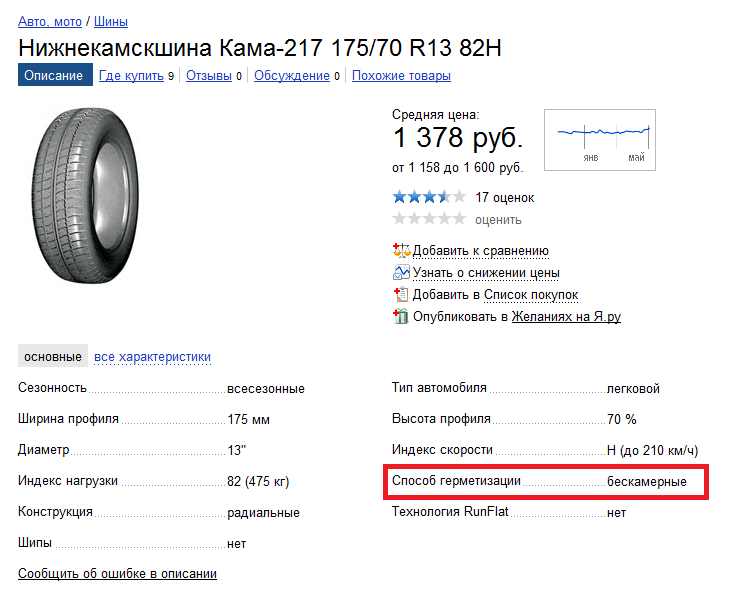Open the Шины breadcrumb link
Screen dimensions: 751x603
(110, 21)
